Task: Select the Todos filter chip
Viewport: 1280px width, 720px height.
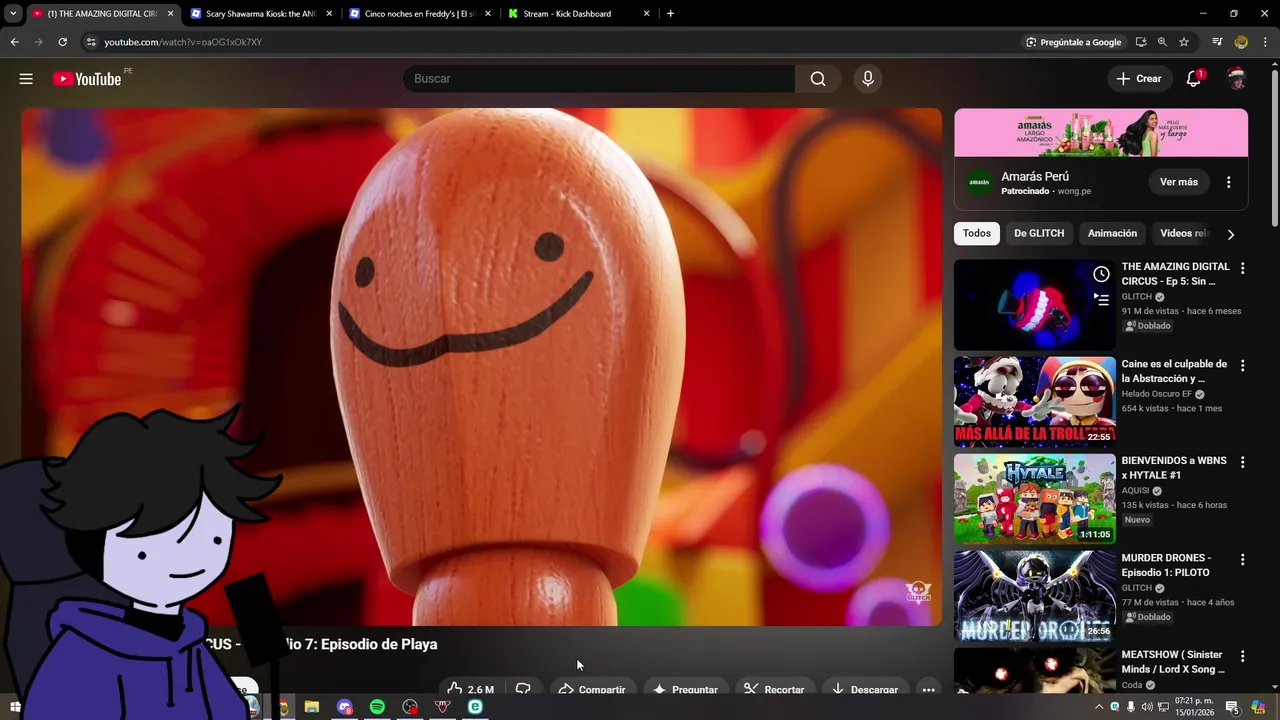Action: pyautogui.click(x=977, y=233)
